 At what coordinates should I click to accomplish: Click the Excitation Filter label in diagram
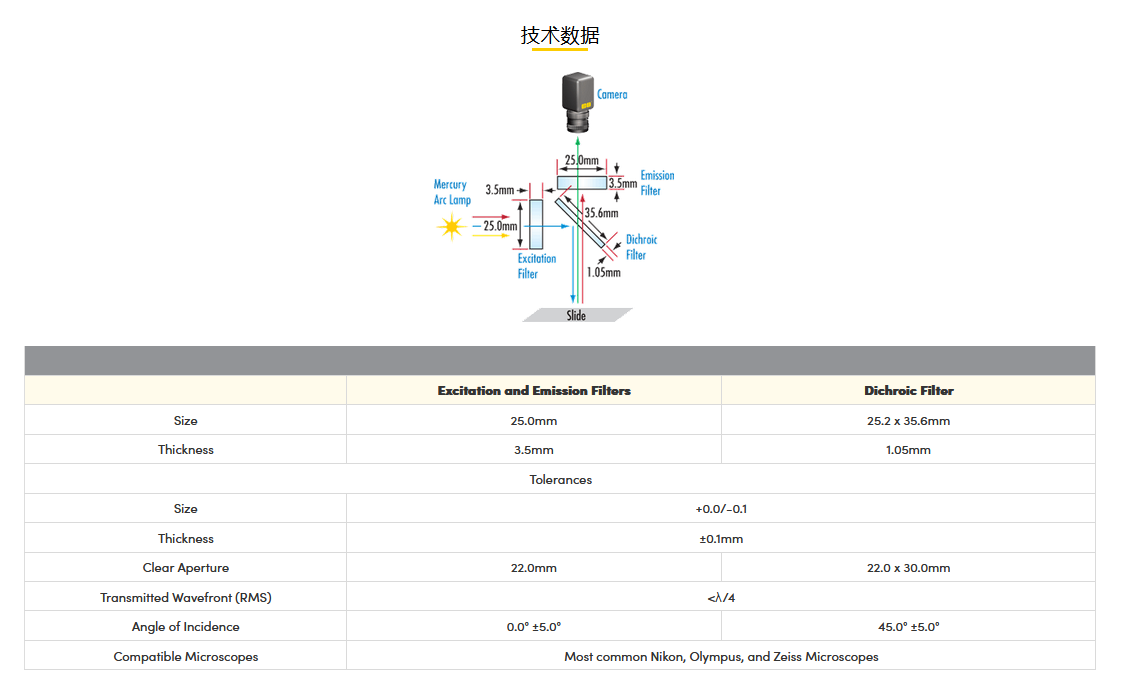click(x=536, y=266)
